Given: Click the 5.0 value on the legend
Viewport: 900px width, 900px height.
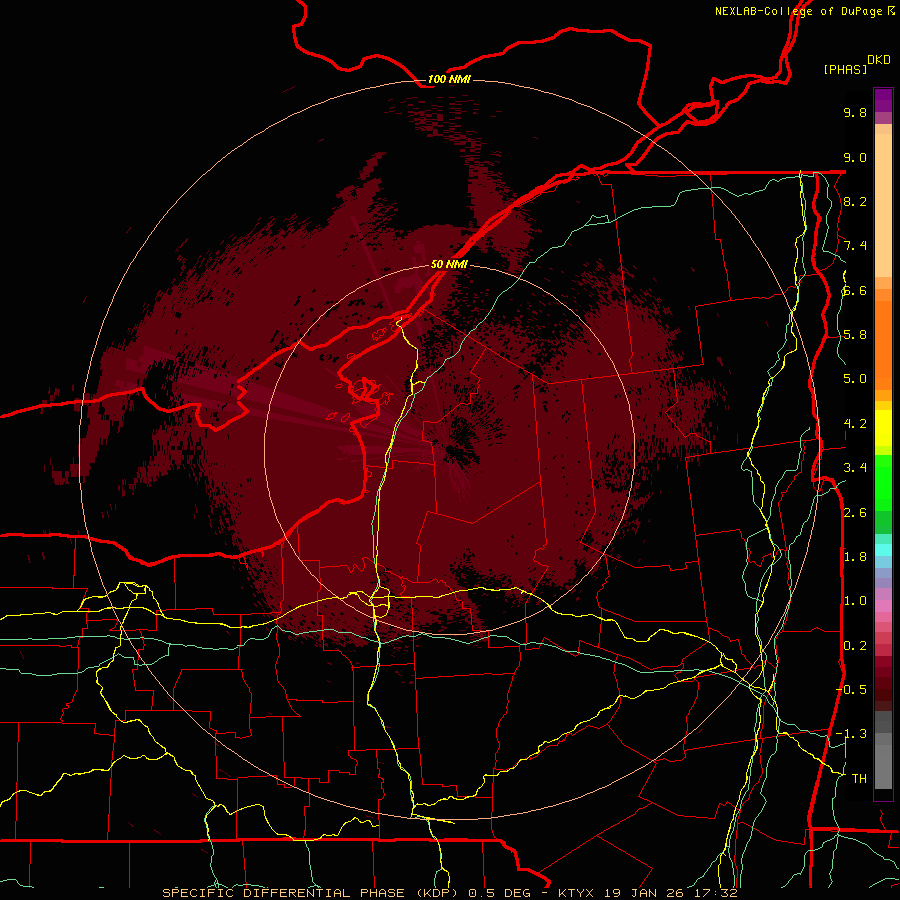Looking at the screenshot, I should (x=855, y=379).
